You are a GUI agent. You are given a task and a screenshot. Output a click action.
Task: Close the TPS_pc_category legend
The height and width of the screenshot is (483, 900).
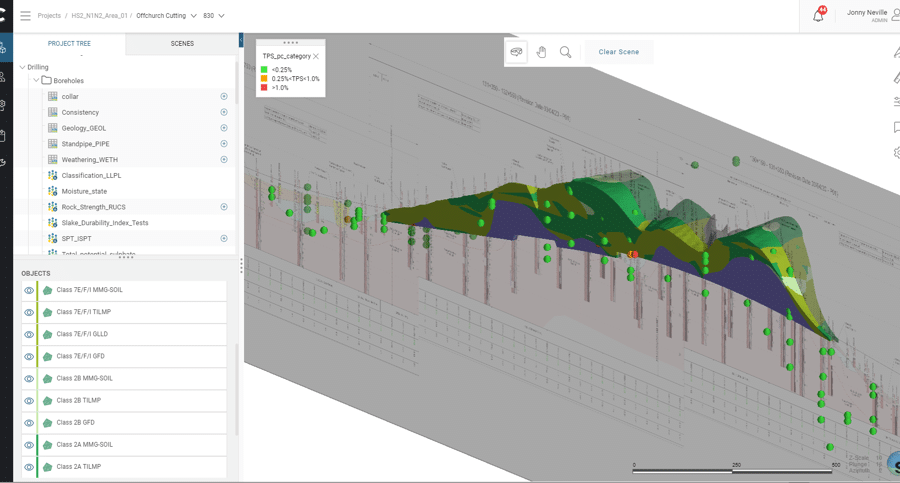coord(316,57)
